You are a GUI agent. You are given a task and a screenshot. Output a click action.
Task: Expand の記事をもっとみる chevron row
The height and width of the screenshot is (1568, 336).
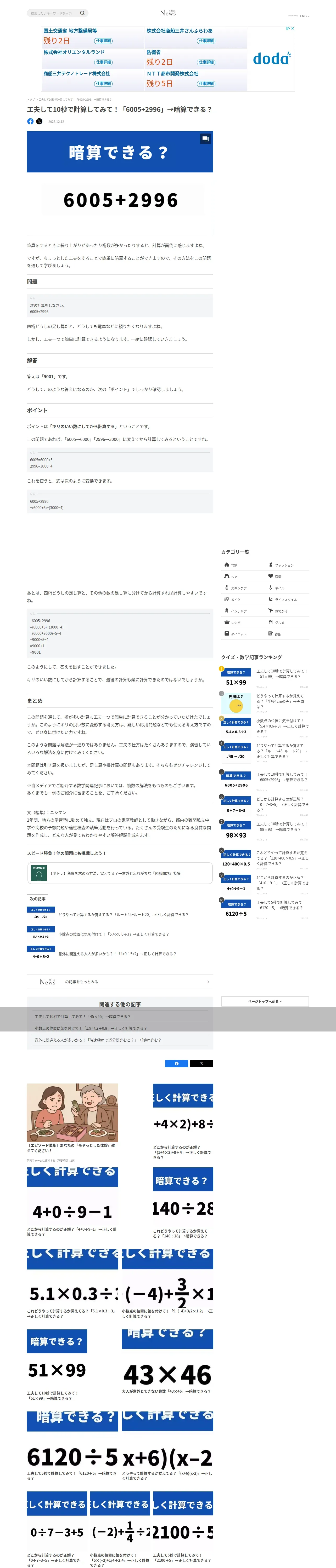point(120,982)
